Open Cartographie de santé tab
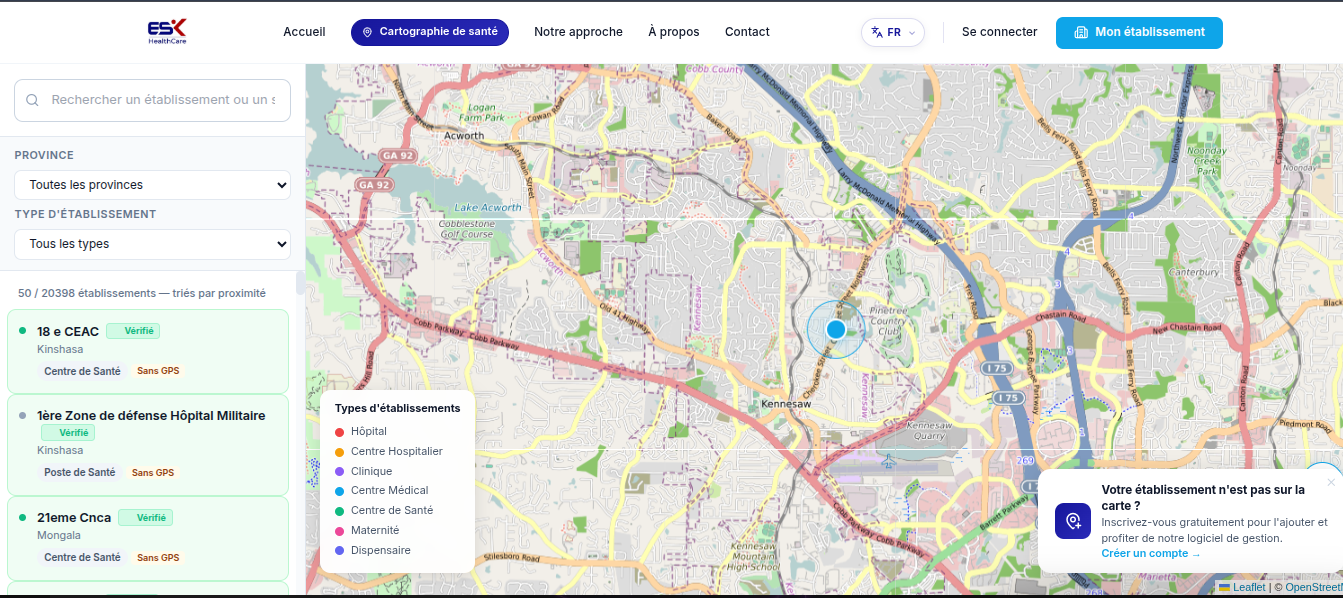This screenshot has width=1343, height=598. 430,32
